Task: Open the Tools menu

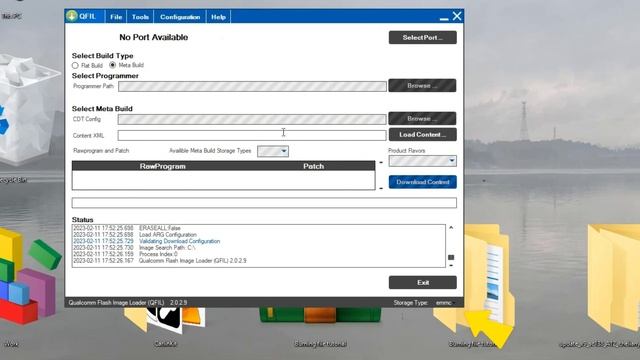Action: coord(140,17)
